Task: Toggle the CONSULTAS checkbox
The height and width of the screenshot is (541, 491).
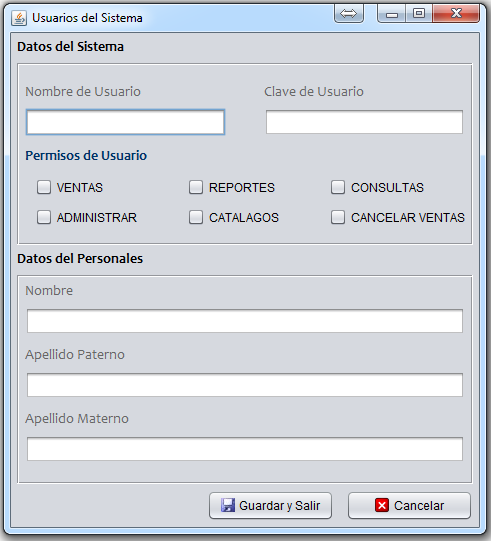Action: [x=338, y=187]
